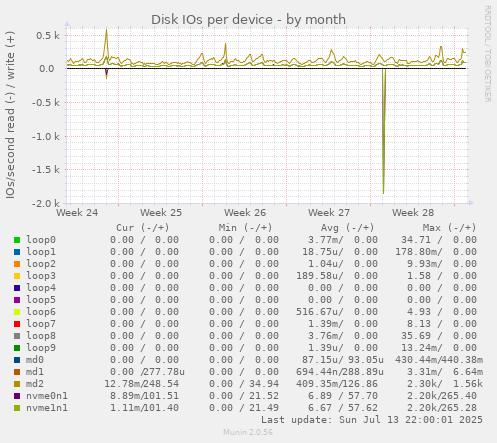This screenshot has height=443, width=497.
Task: Select the loop8 legend label
Action: (41, 336)
